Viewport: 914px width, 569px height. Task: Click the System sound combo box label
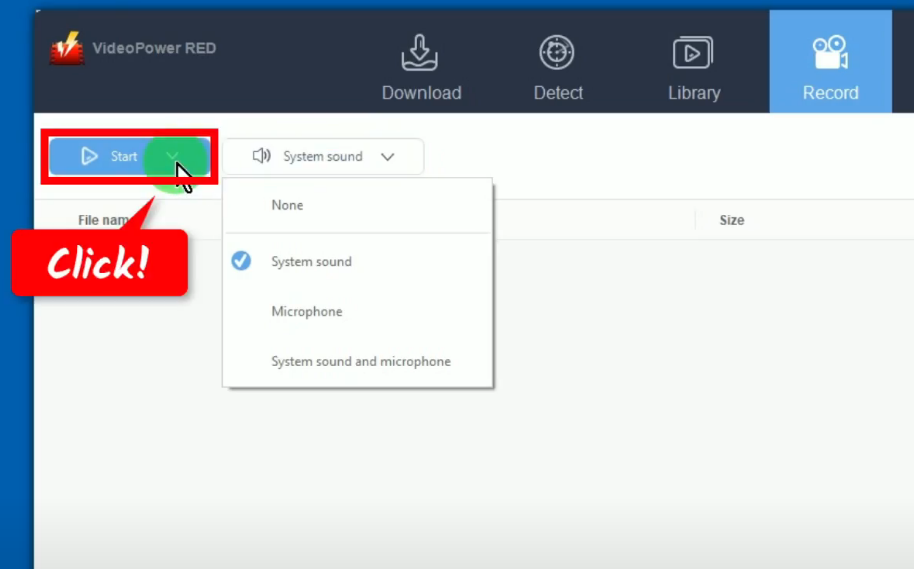tap(322, 157)
